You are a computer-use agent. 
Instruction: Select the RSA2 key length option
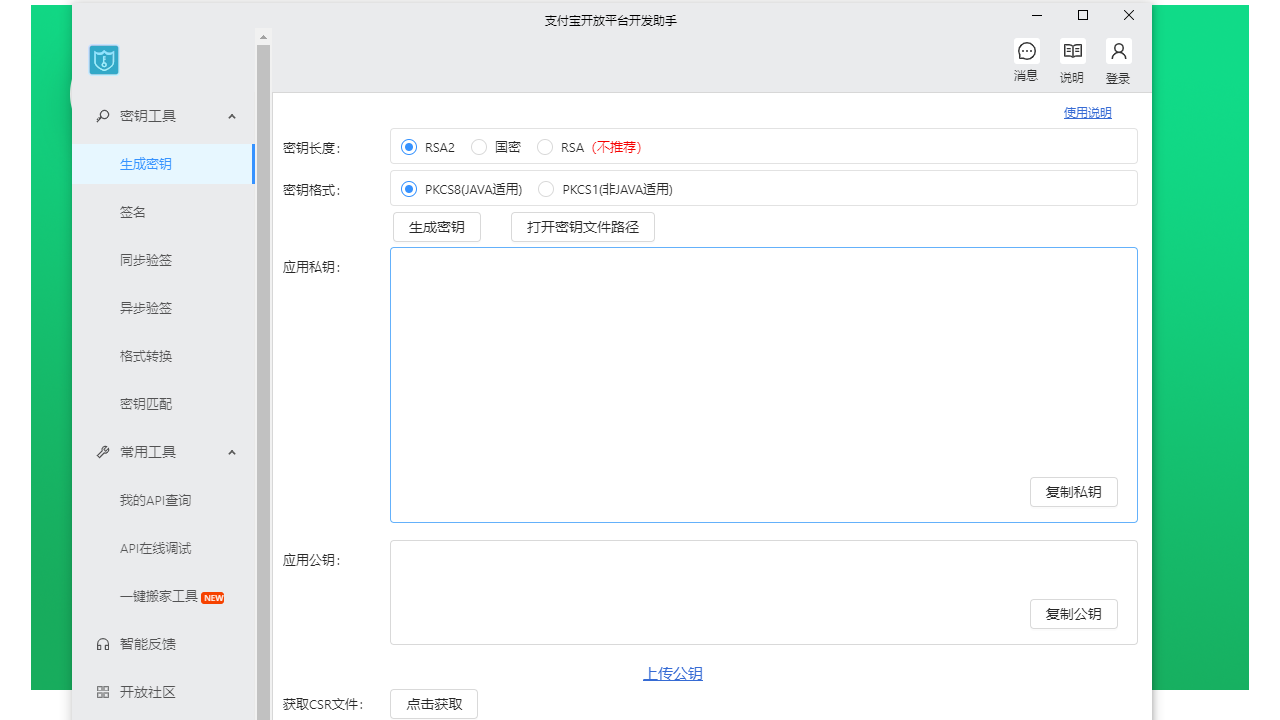click(x=409, y=147)
